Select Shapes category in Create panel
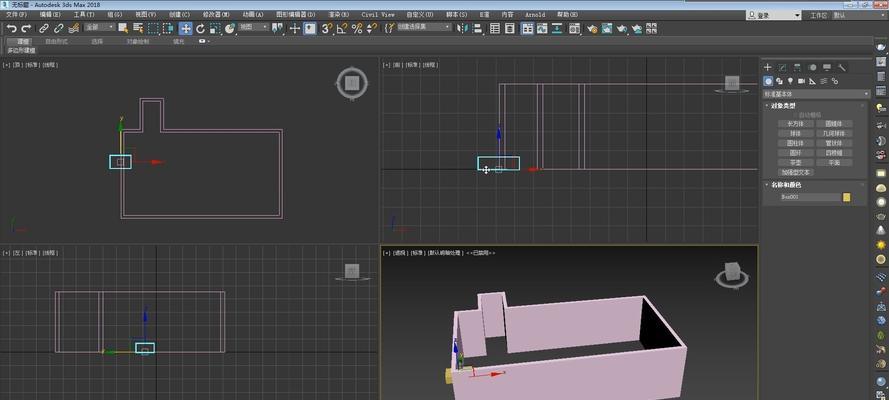Image resolution: width=889 pixels, height=400 pixels. click(x=780, y=81)
